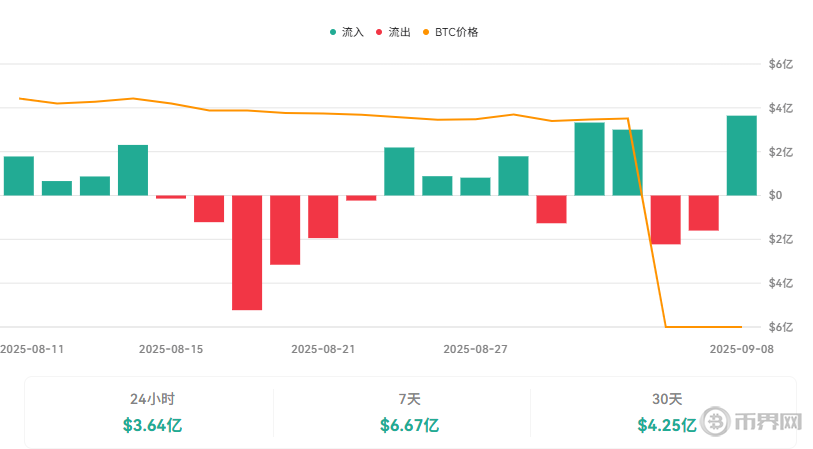Click the 2025-08-27 x-axis date label
This screenshot has height=449, width=813.
[x=475, y=349]
